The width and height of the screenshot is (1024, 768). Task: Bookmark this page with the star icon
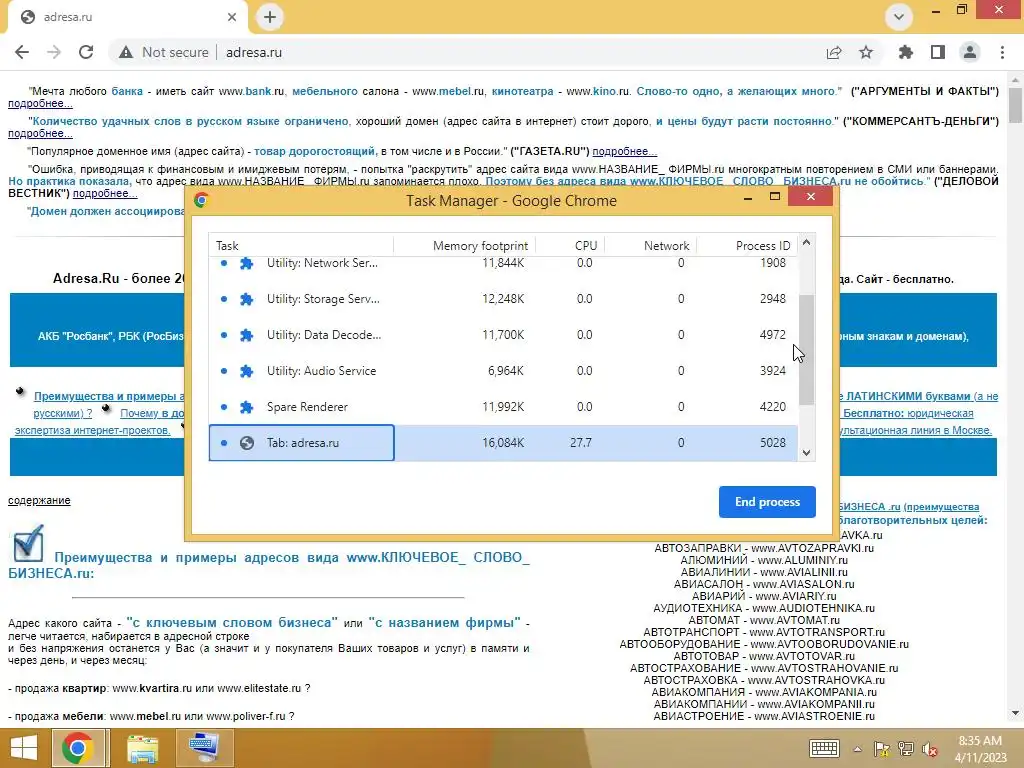click(x=866, y=52)
